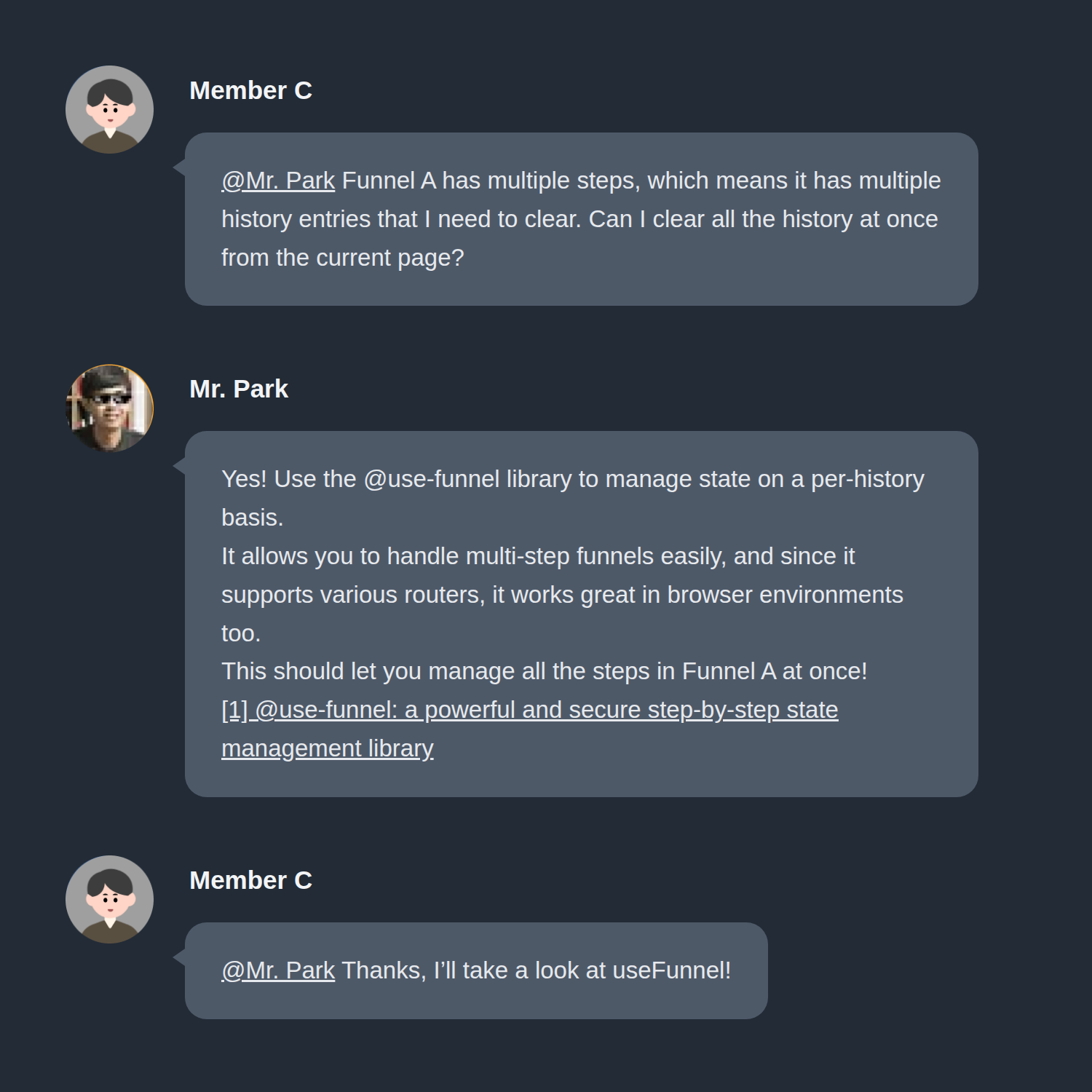The image size is (1092, 1092).
Task: Select the Member C name above last message
Action: click(250, 880)
